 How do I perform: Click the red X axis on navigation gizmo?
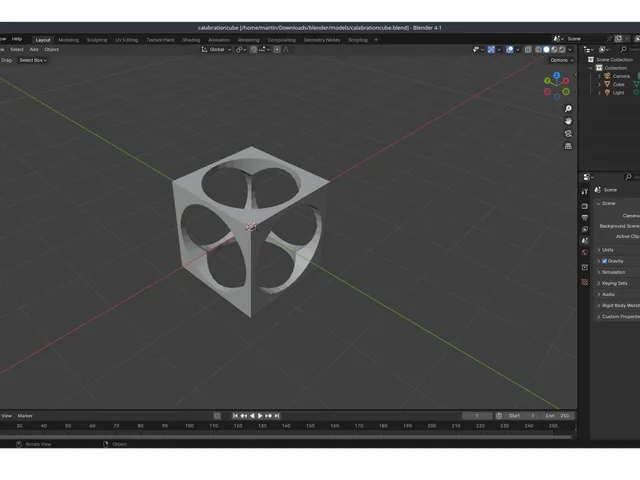click(566, 81)
